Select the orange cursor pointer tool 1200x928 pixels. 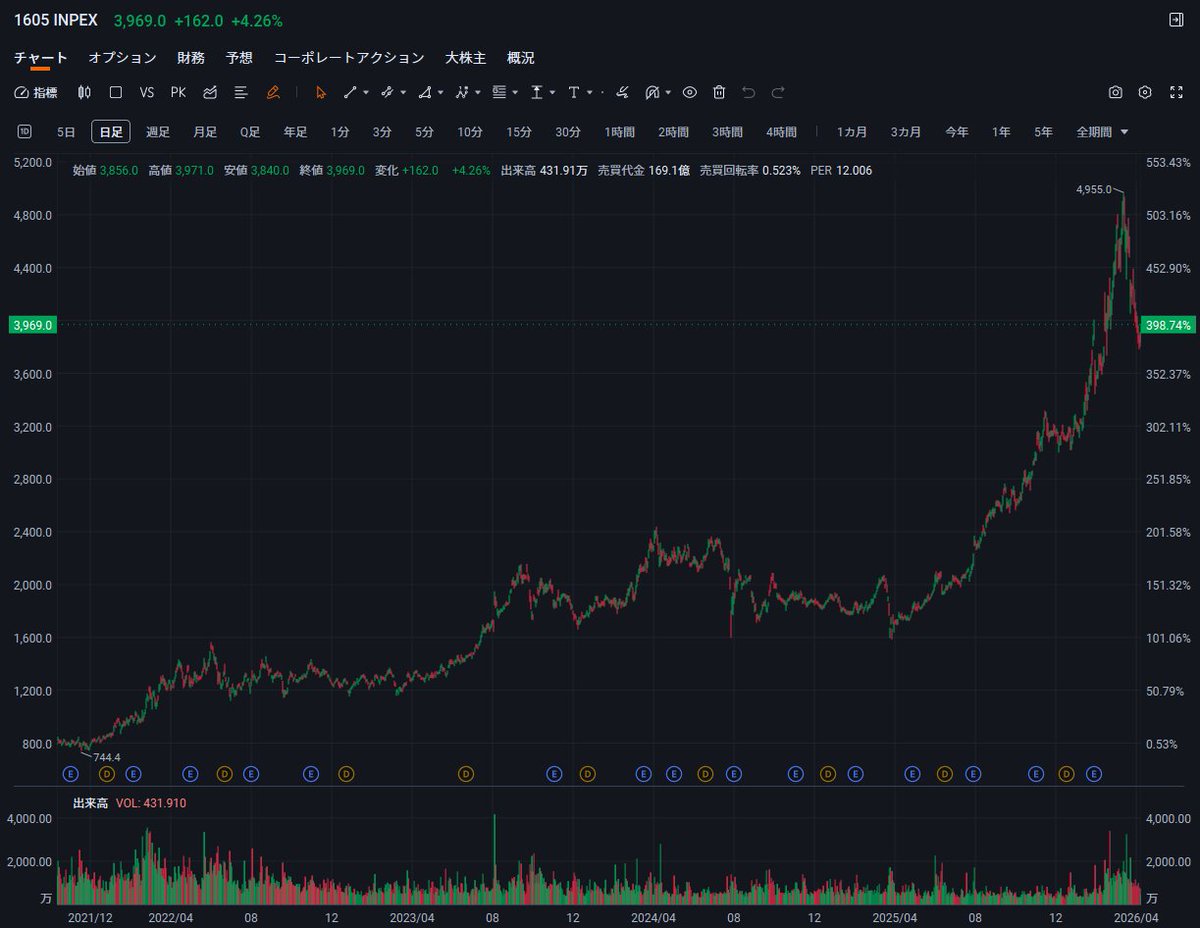pyautogui.click(x=321, y=92)
